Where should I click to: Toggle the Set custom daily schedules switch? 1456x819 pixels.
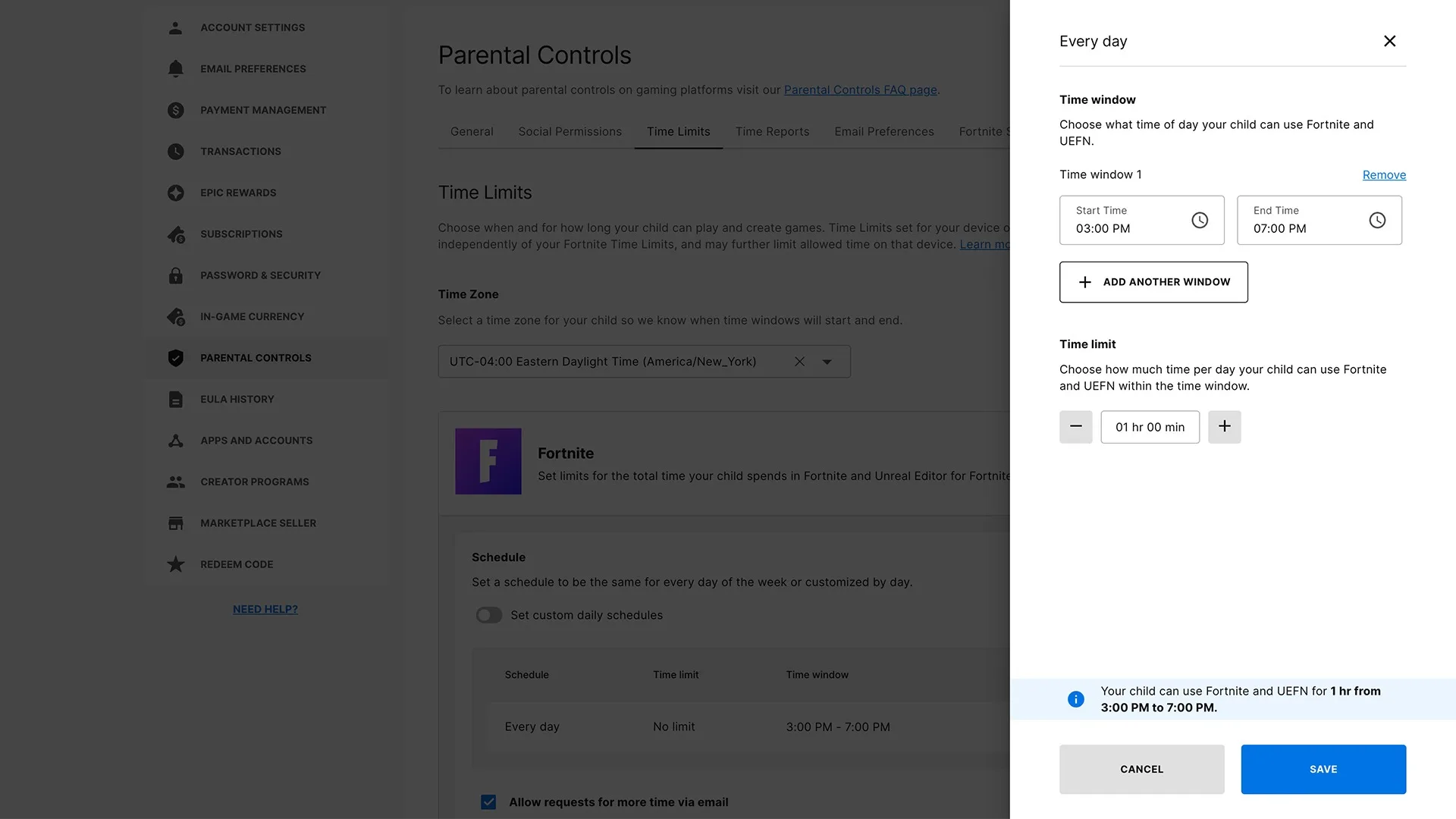point(489,614)
